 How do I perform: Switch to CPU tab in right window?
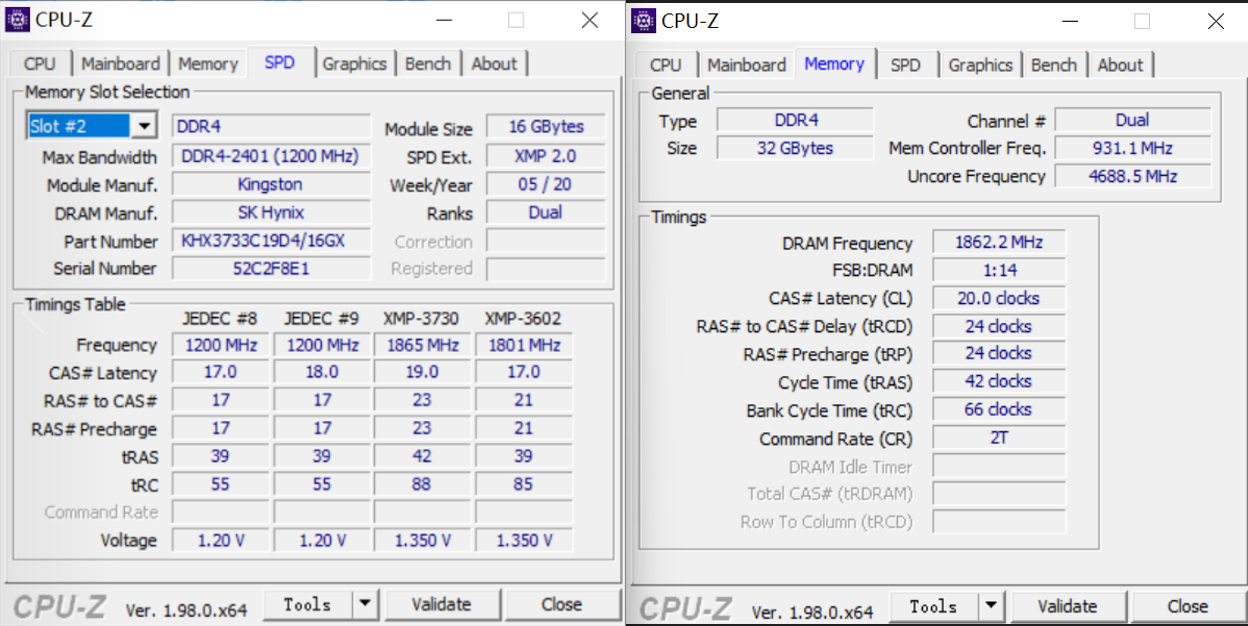666,64
